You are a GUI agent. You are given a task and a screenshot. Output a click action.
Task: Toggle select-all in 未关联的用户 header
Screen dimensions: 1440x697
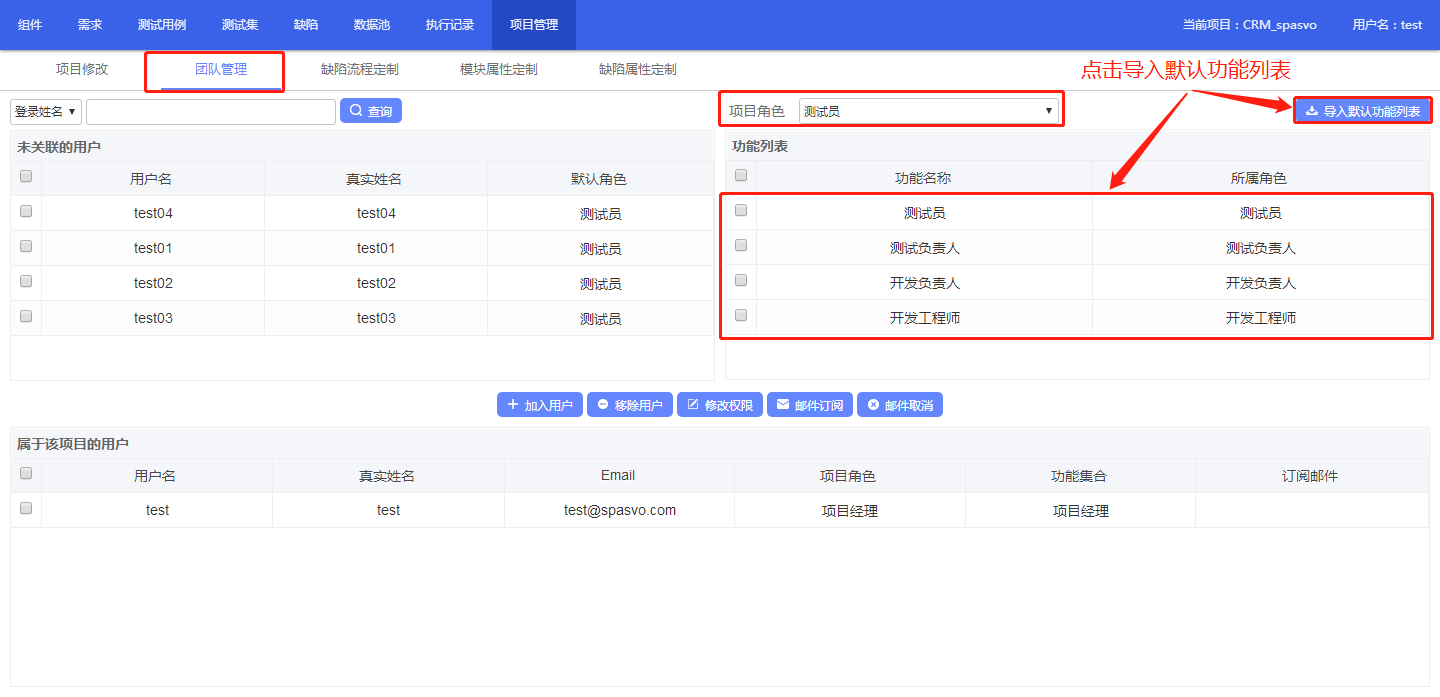tap(26, 176)
